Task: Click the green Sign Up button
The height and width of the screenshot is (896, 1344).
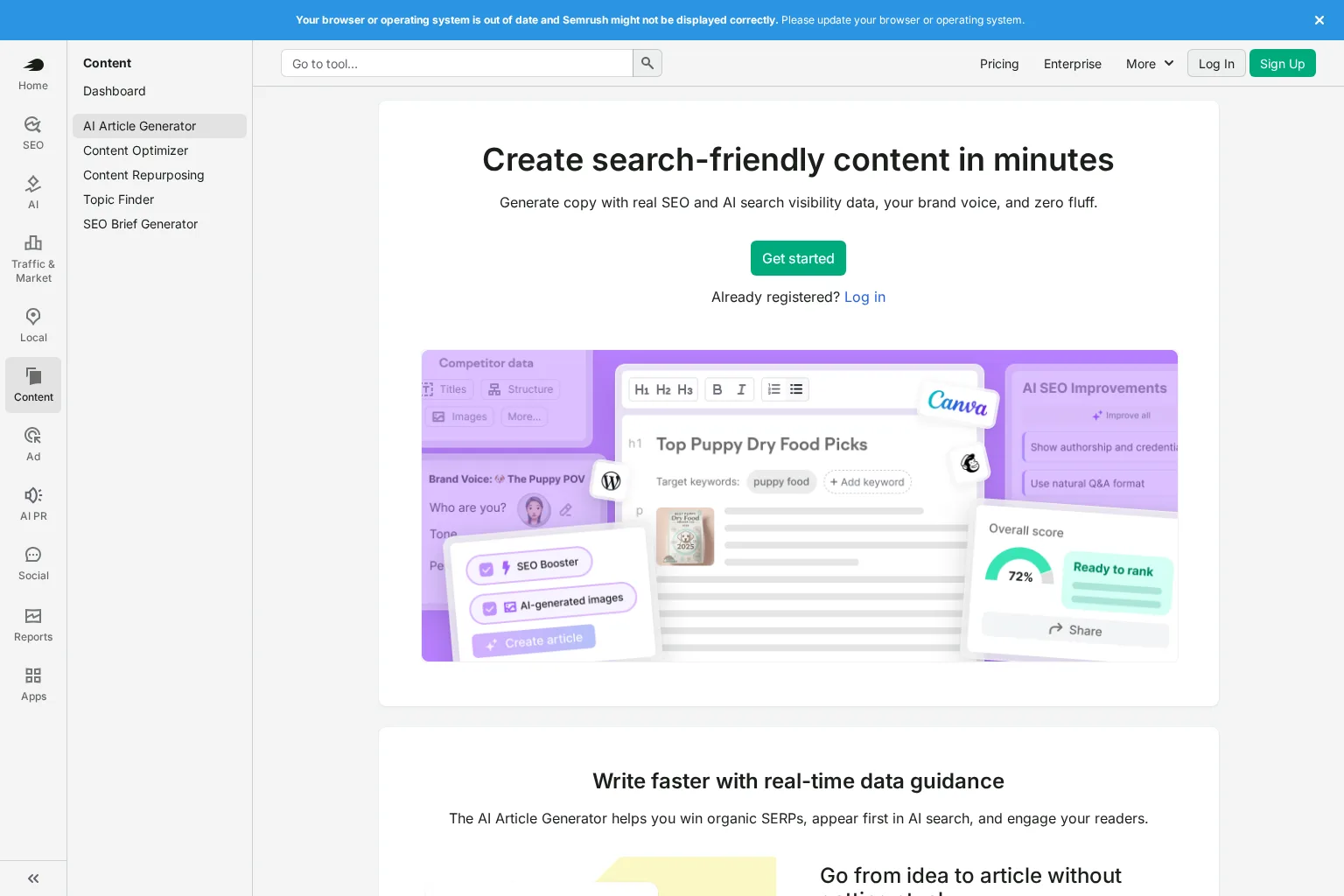Action: [1283, 63]
